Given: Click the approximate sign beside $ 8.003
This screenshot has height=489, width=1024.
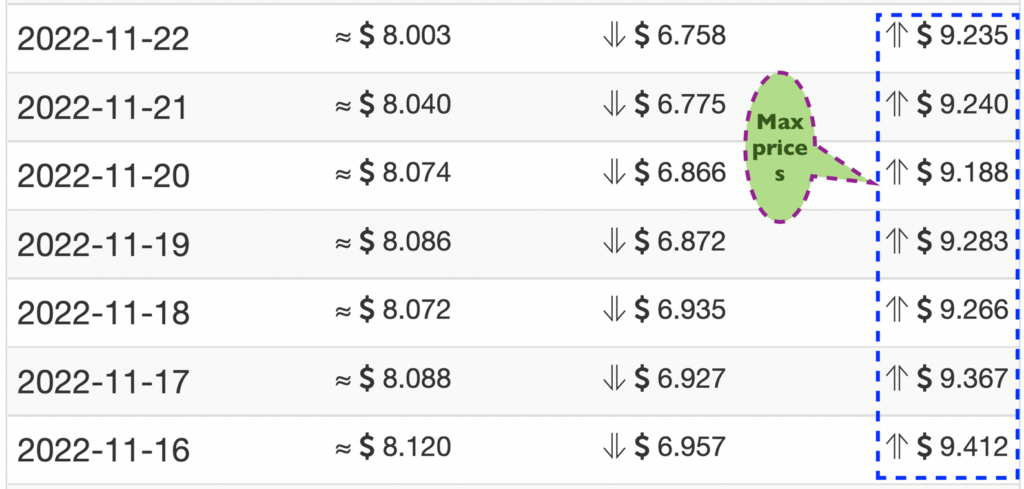Looking at the screenshot, I should coord(344,37).
